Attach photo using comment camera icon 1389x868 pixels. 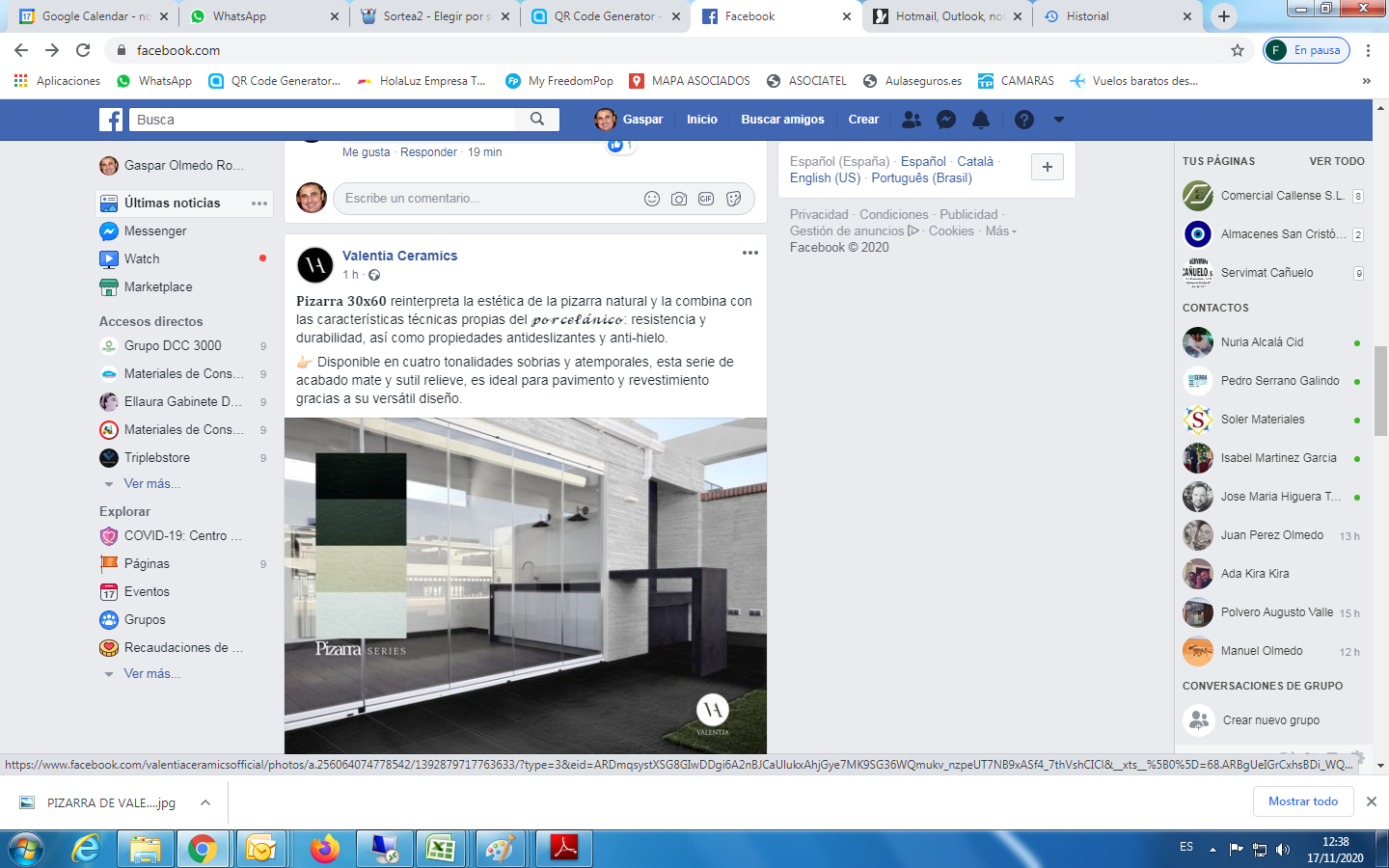(x=679, y=199)
